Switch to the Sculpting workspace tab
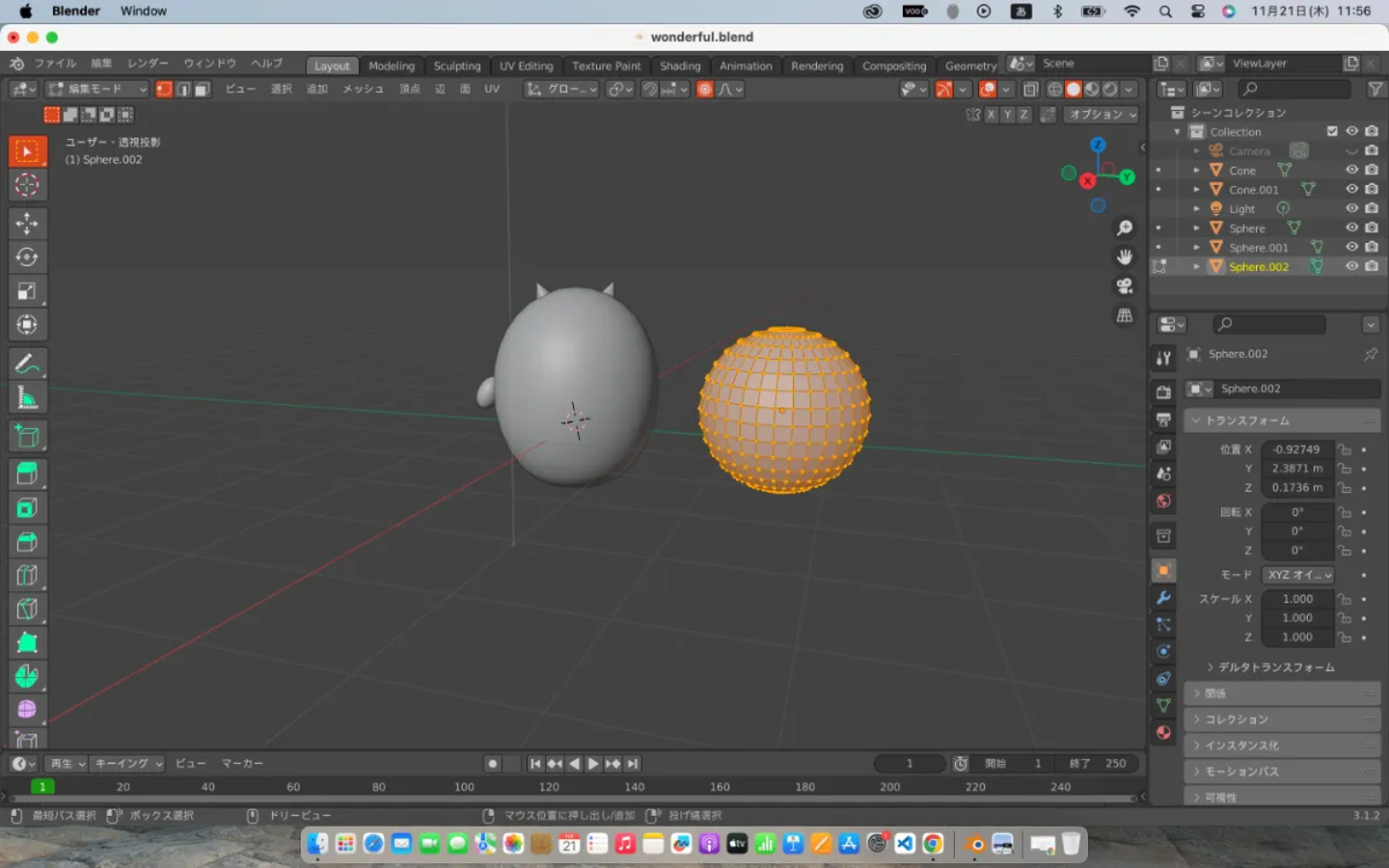This screenshot has height=868, width=1389. click(x=456, y=66)
